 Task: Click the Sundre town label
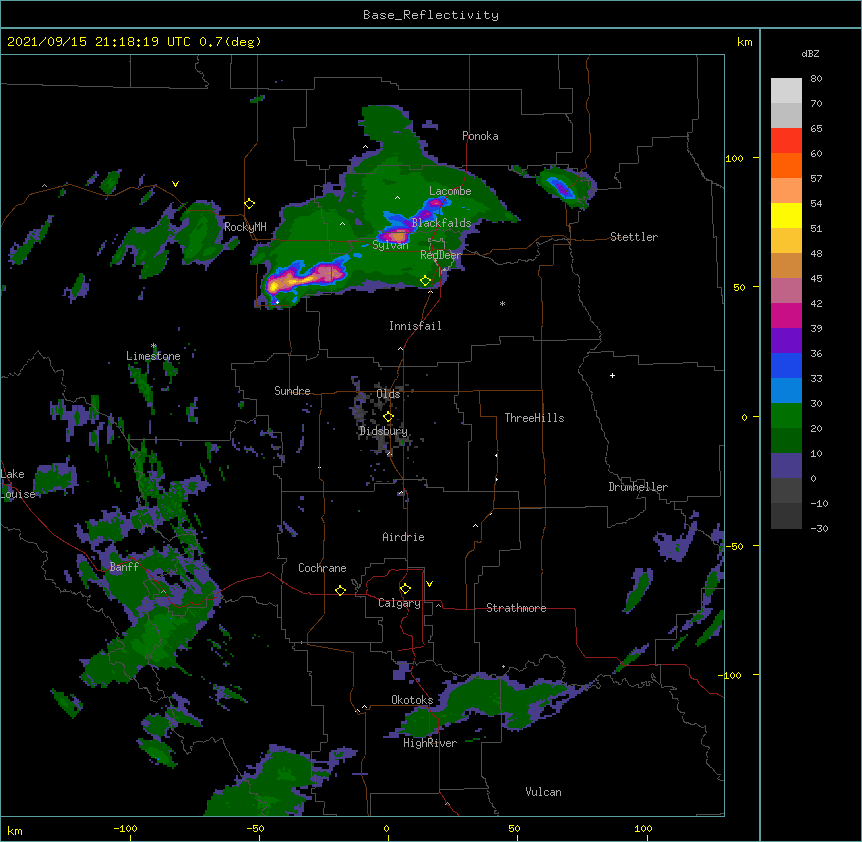tap(292, 391)
